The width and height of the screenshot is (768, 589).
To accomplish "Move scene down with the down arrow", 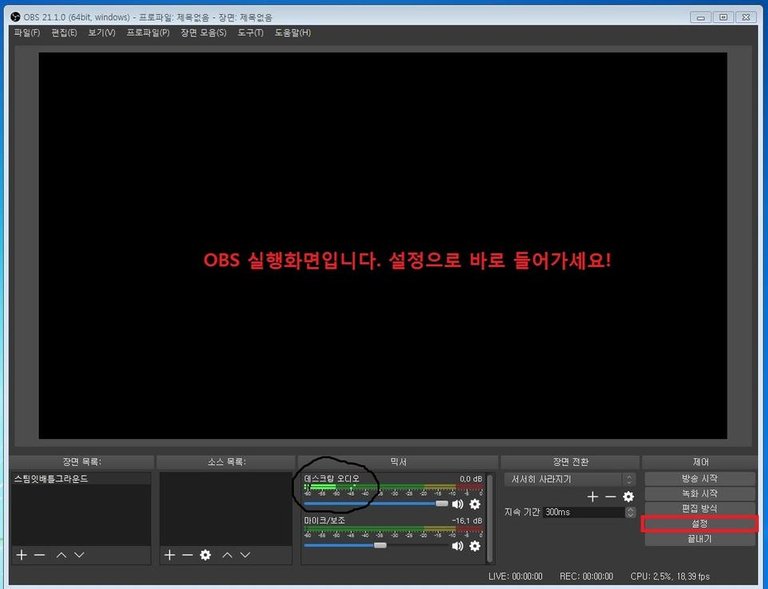I will click(79, 555).
